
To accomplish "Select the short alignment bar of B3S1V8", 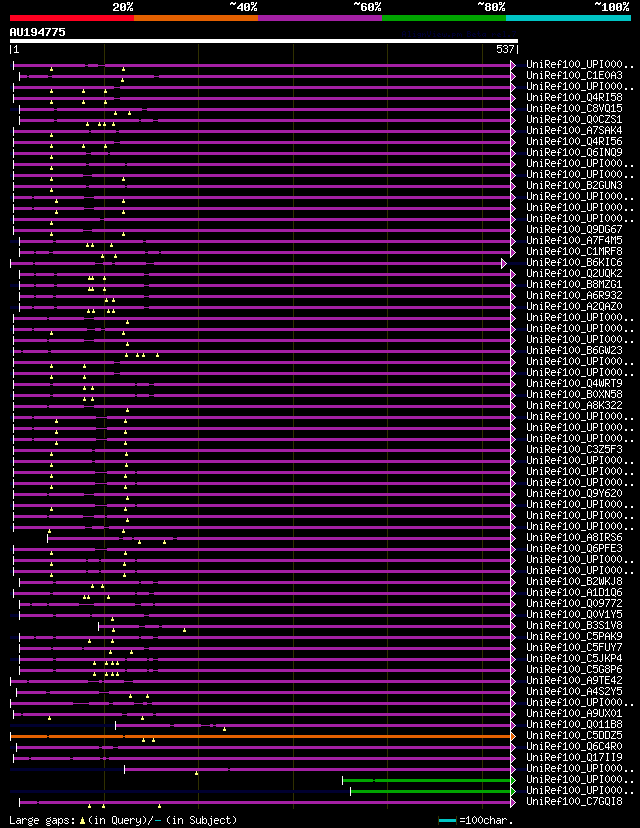I will 305,626.
